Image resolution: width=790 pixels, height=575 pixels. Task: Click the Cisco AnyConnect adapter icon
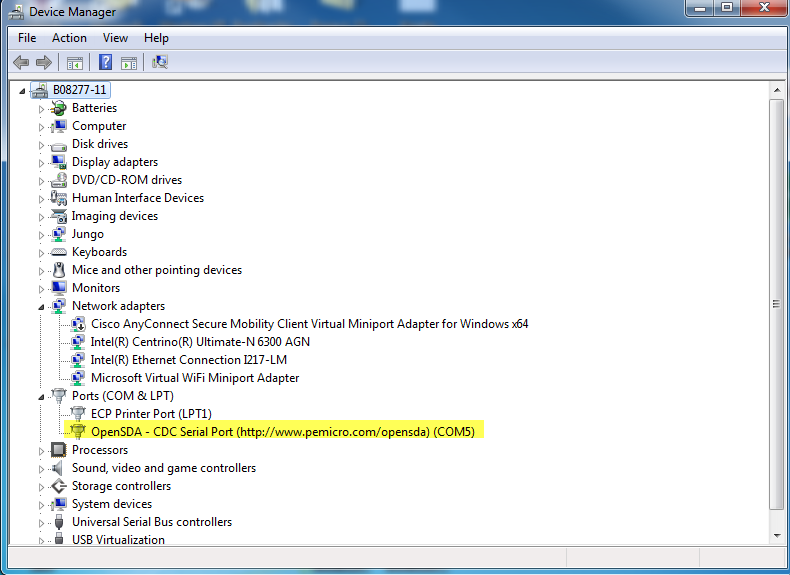[78, 324]
